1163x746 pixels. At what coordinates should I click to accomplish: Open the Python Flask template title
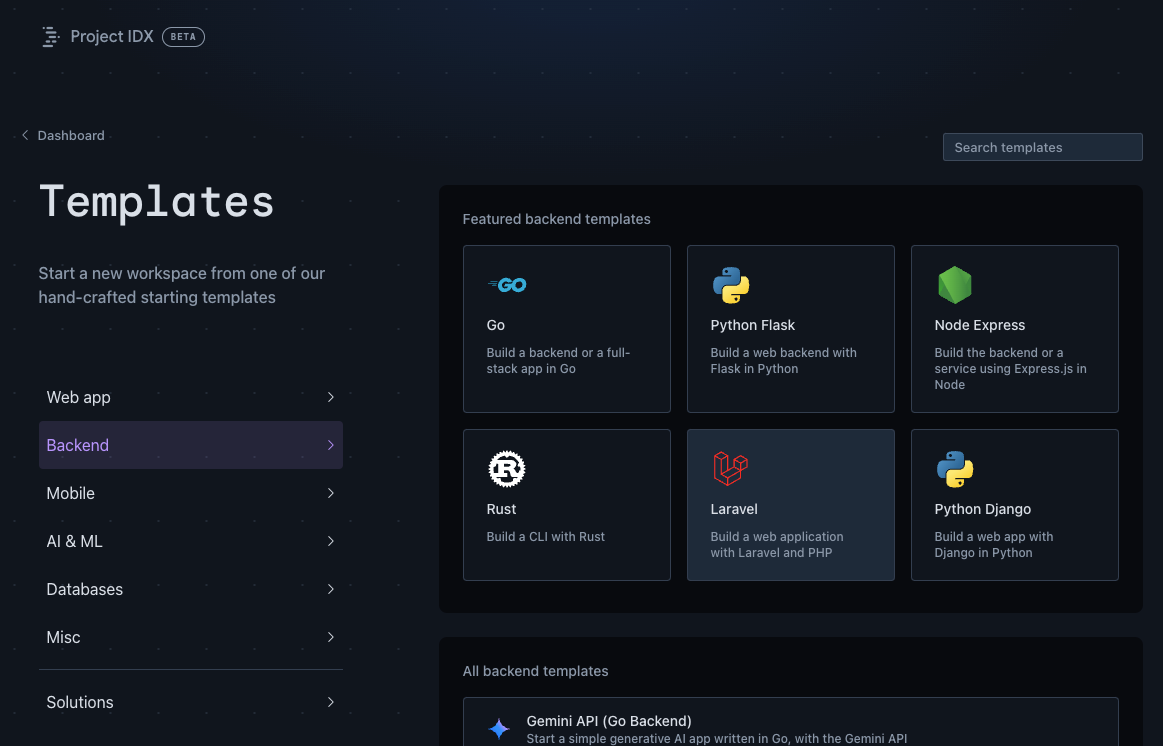click(x=752, y=325)
